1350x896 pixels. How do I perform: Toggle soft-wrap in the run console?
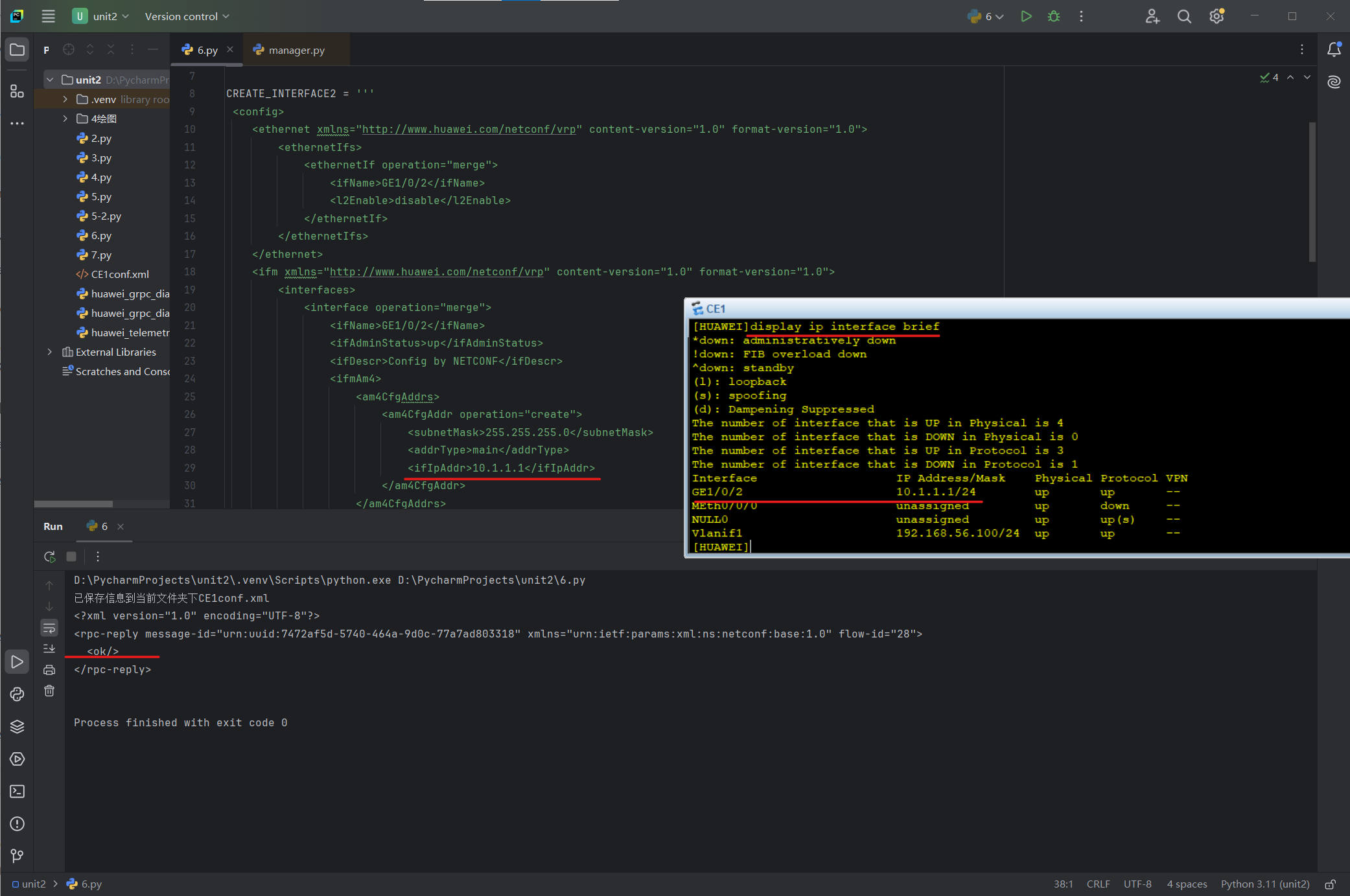49,627
